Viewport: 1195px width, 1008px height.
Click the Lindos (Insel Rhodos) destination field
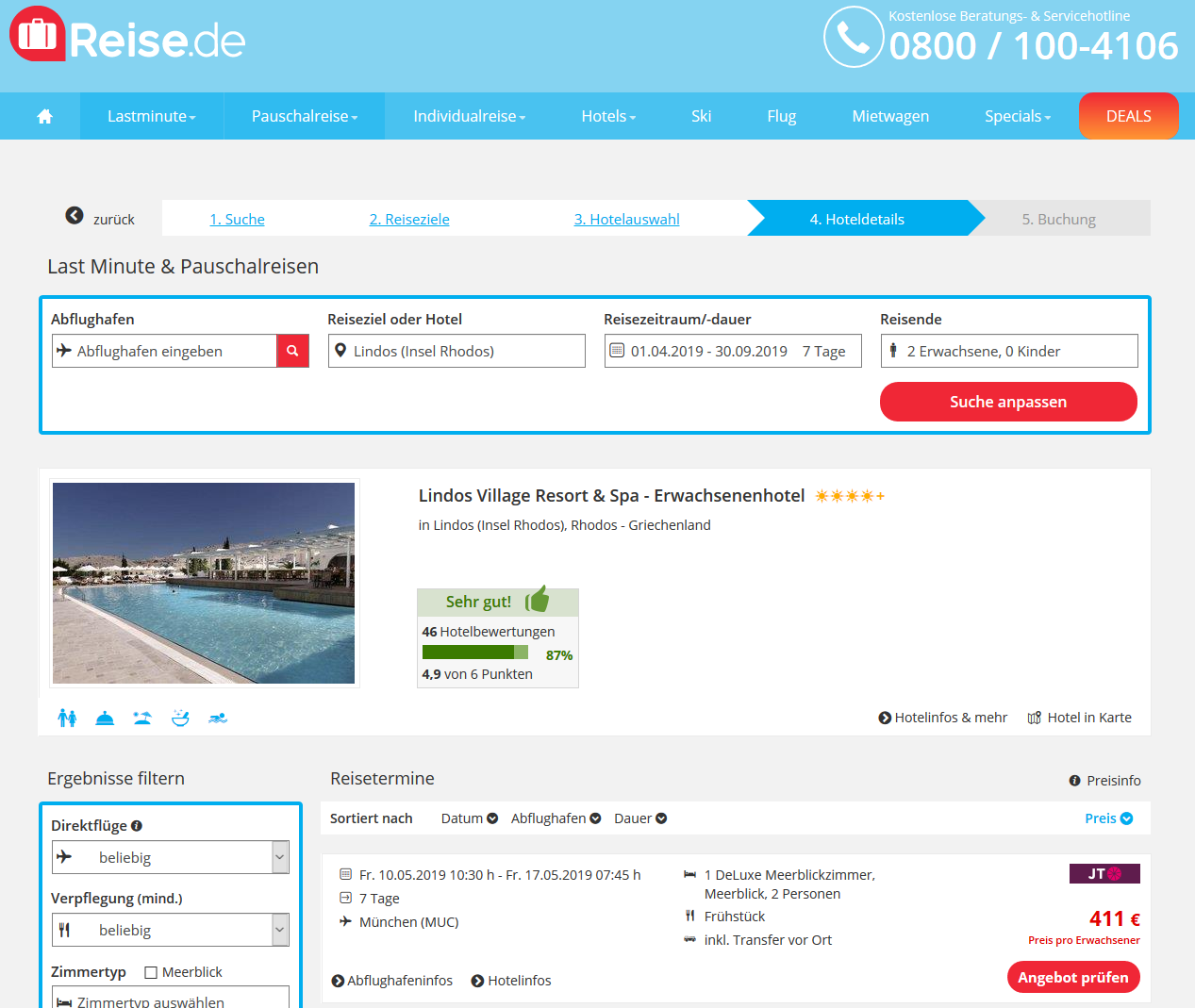[456, 351]
